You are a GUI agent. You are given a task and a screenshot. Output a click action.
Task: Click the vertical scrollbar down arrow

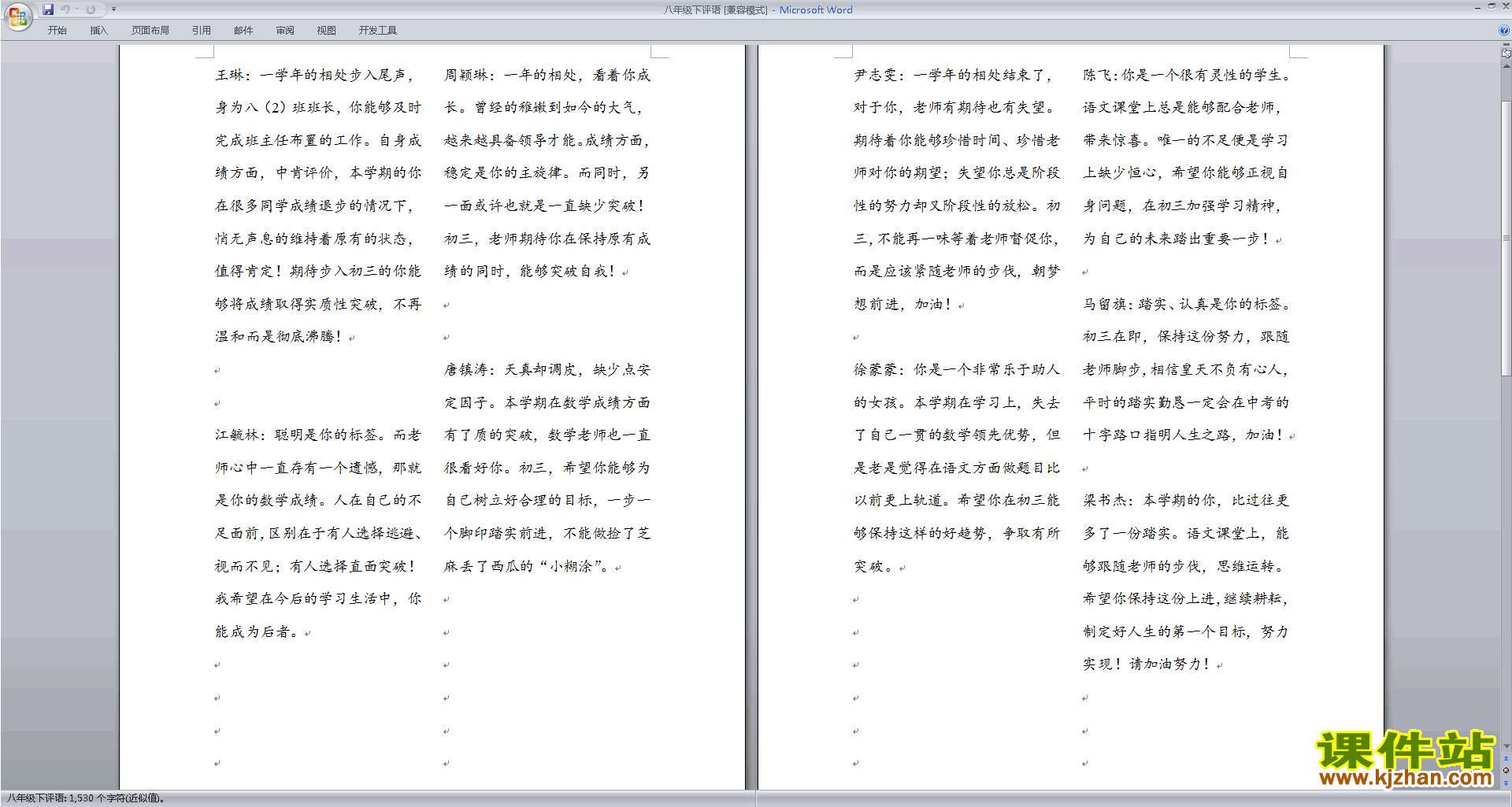coord(1506,746)
